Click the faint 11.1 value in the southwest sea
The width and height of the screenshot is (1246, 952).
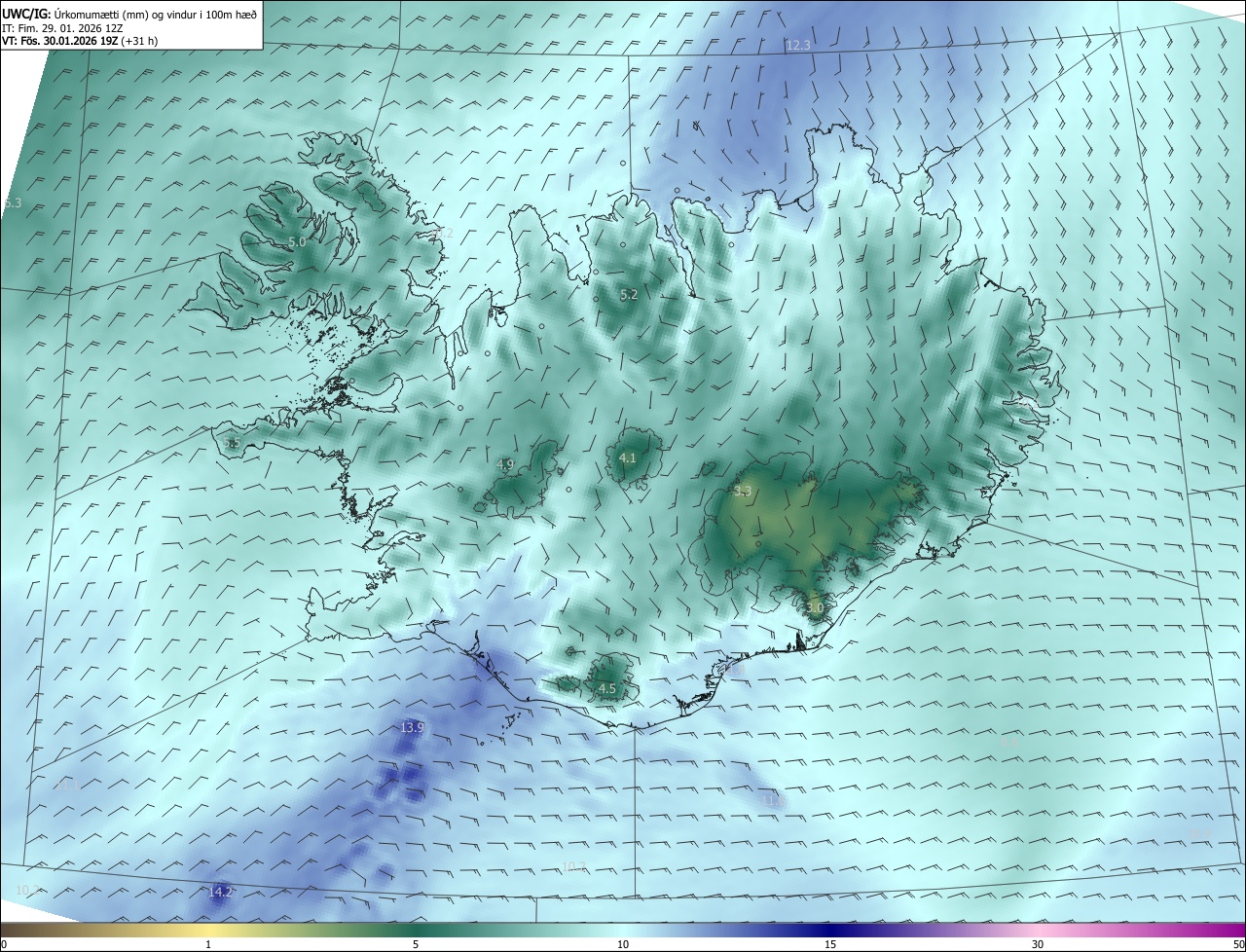67,784
